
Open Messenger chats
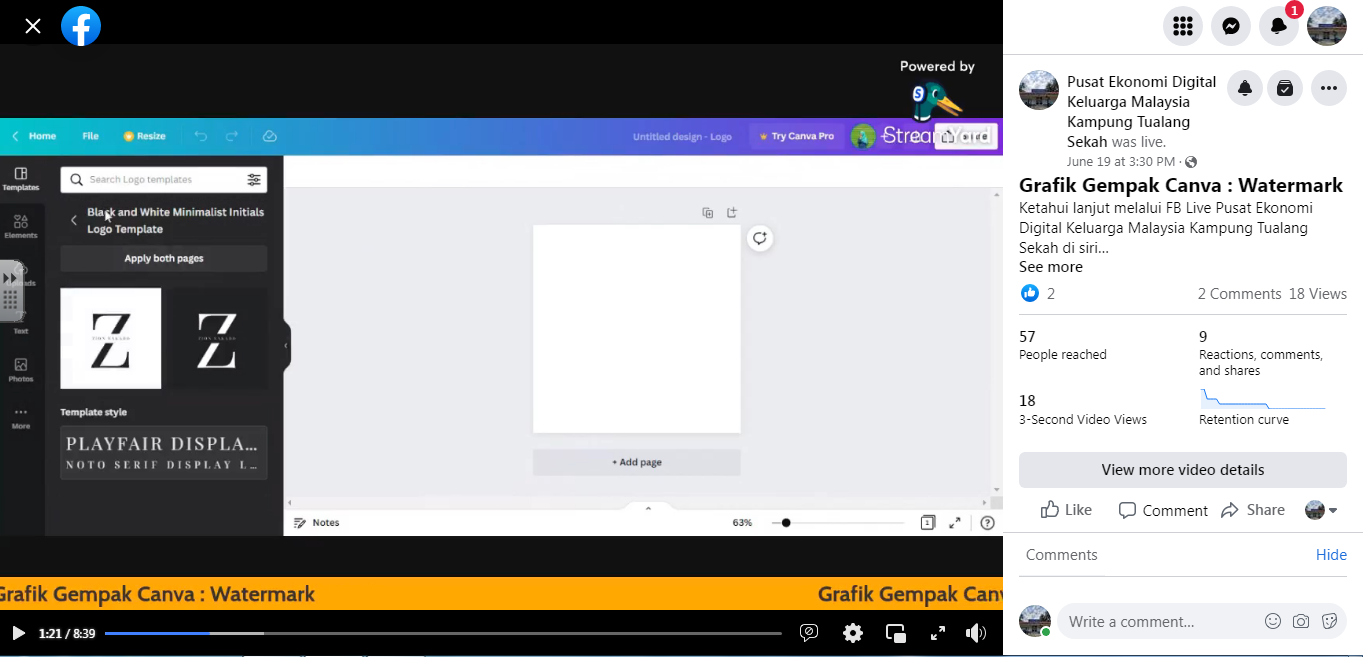click(1231, 26)
